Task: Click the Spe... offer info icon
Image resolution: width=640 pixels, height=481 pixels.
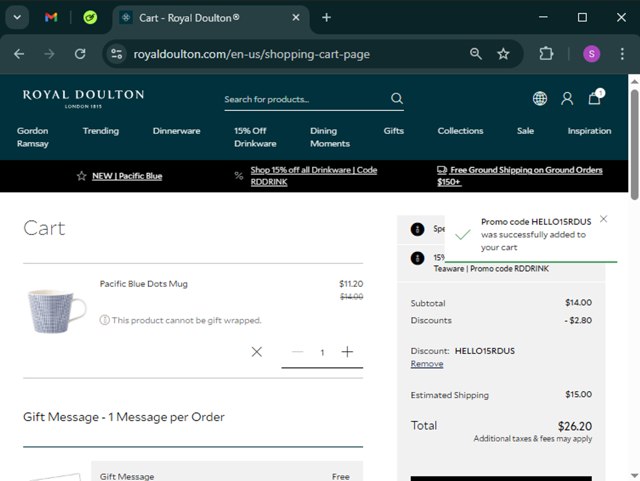Action: [417, 229]
